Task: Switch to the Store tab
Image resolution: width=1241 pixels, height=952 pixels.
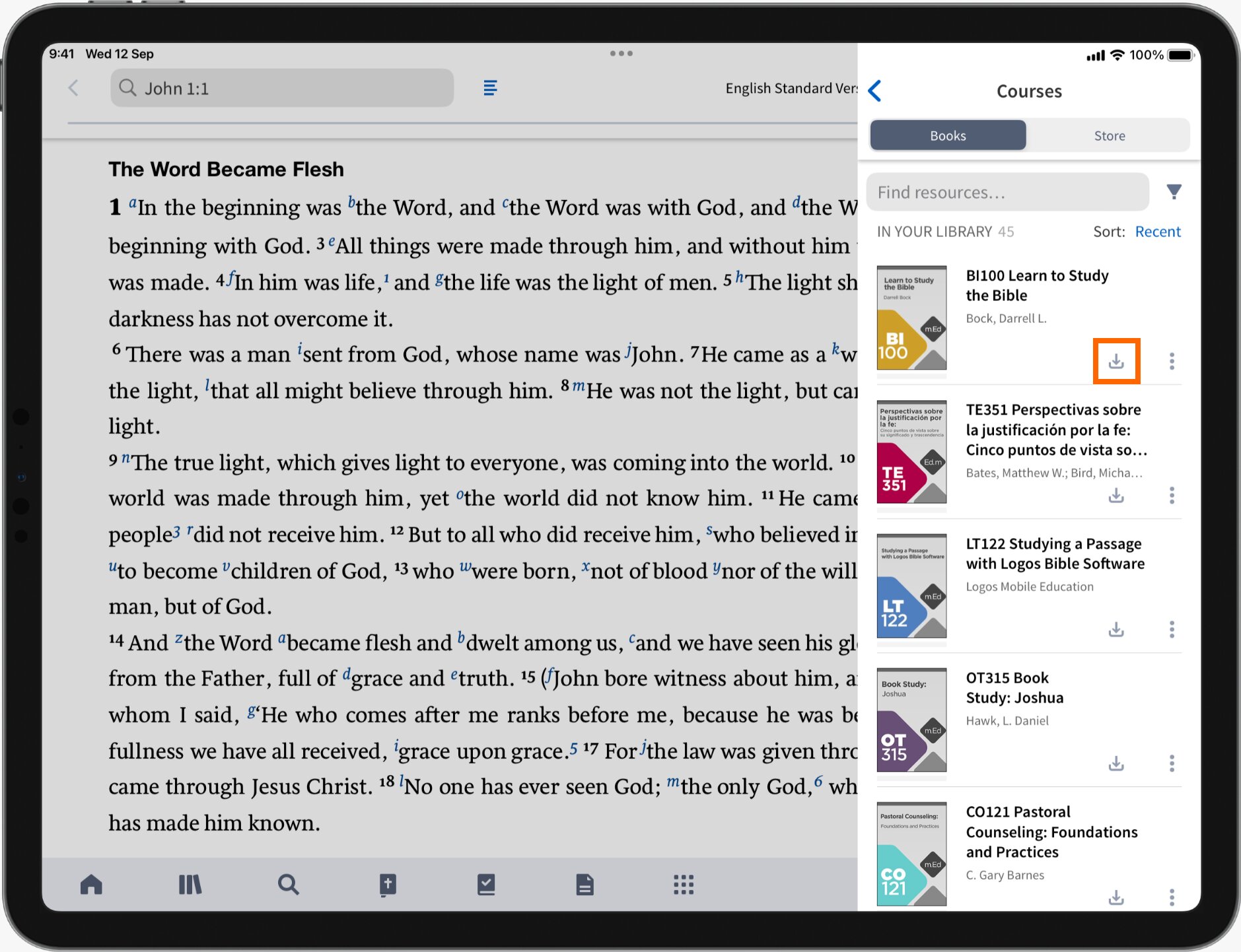Action: (1109, 135)
